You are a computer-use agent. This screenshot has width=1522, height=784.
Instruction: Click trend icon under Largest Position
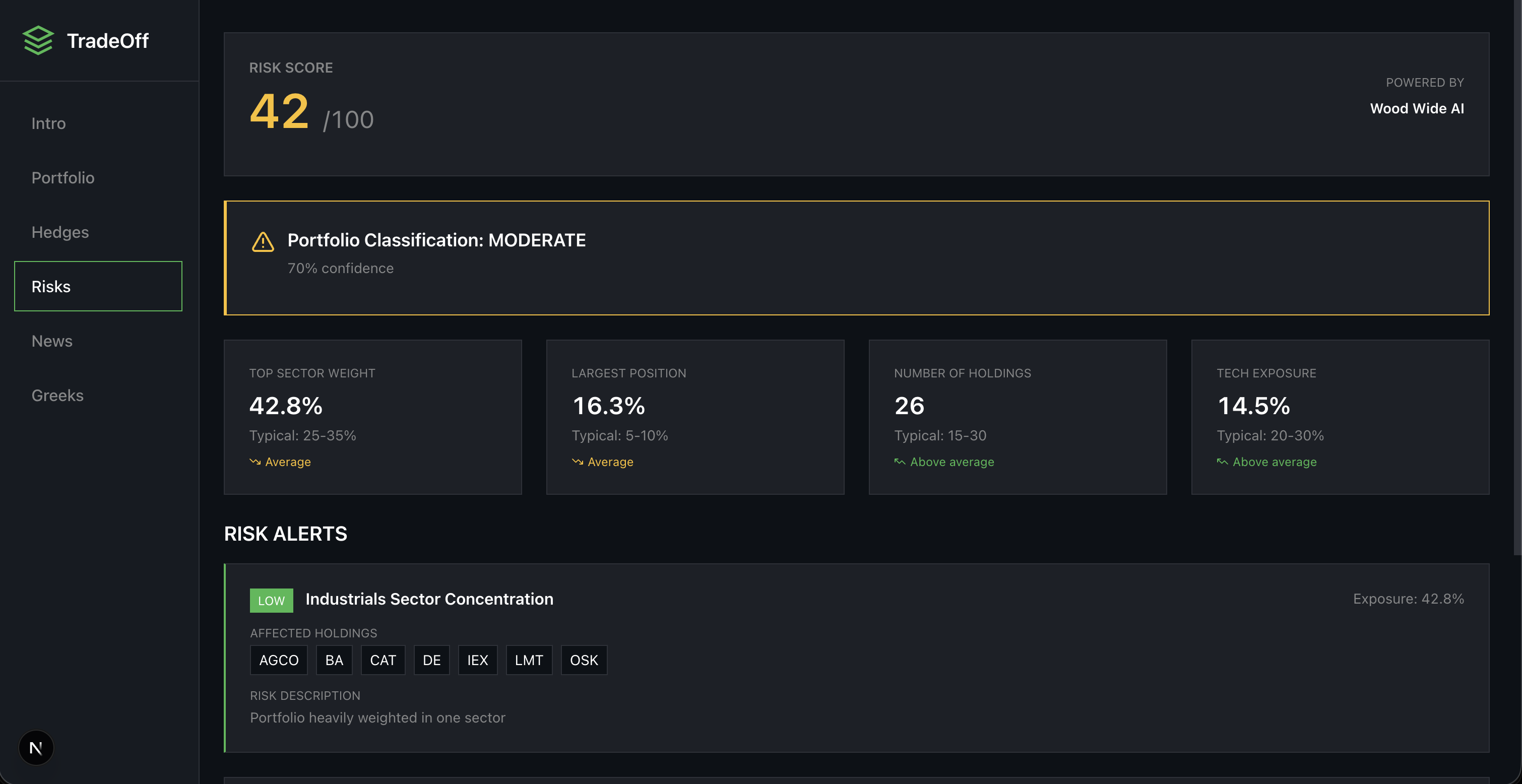pyautogui.click(x=577, y=462)
